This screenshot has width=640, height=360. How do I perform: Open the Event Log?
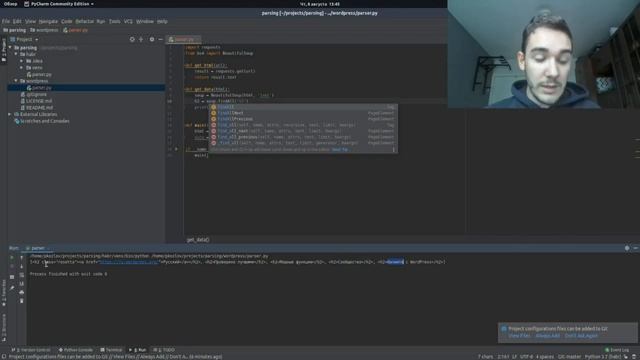[617, 350]
